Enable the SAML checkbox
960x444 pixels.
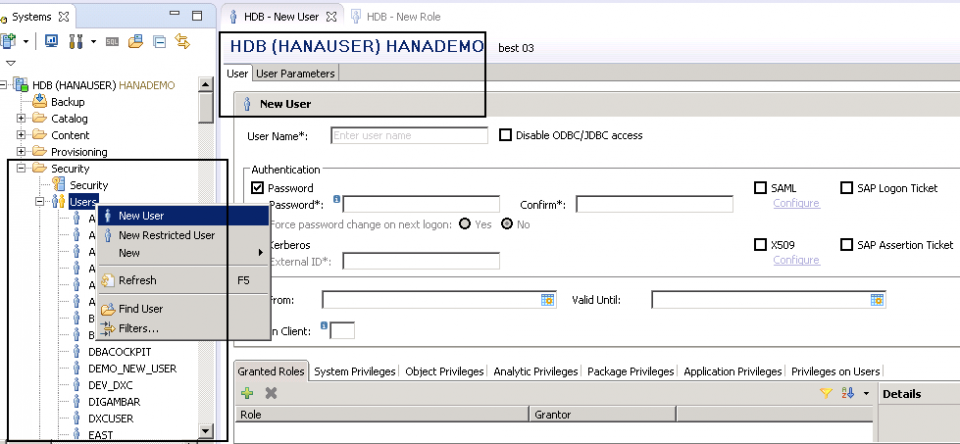[x=760, y=188]
